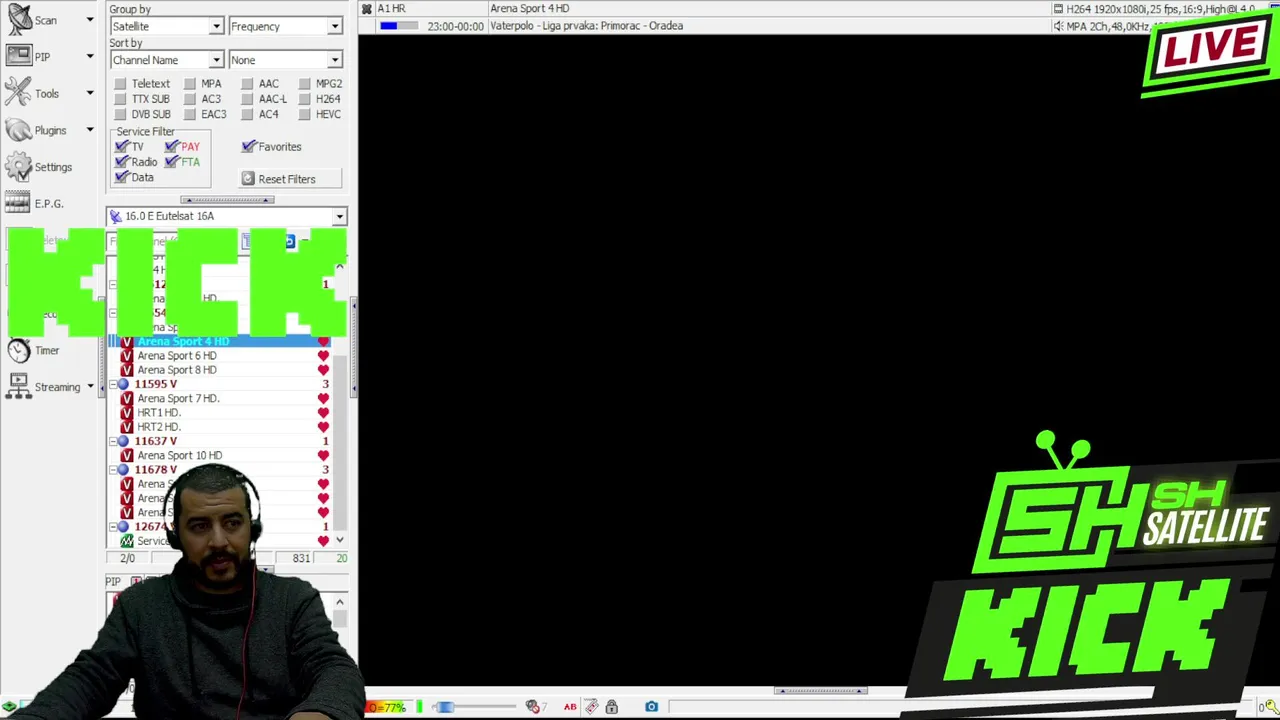Viewport: 1280px width, 720px height.
Task: Select channel Arena Sport 8 HD
Action: coord(177,370)
